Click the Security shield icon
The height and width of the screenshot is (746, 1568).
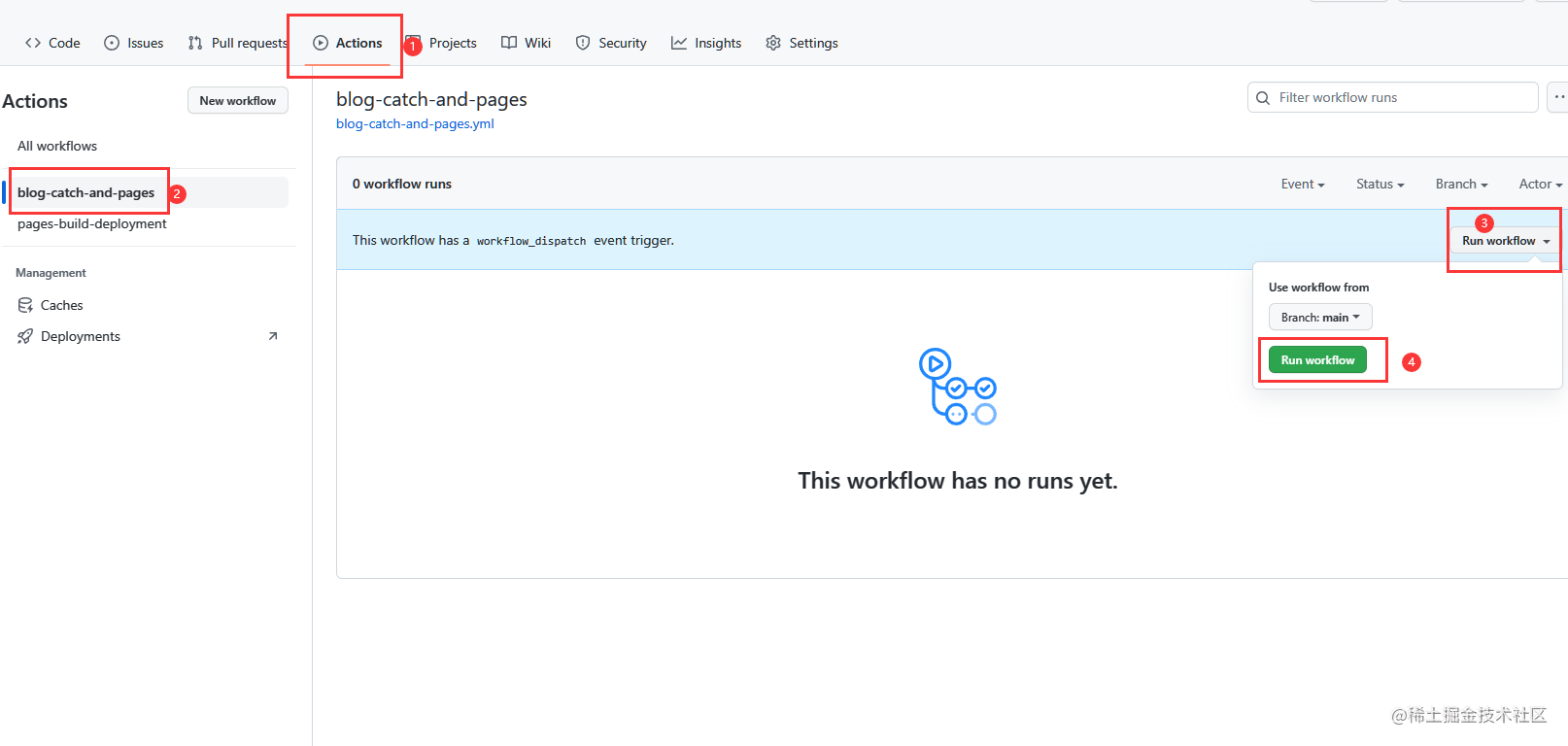[583, 43]
